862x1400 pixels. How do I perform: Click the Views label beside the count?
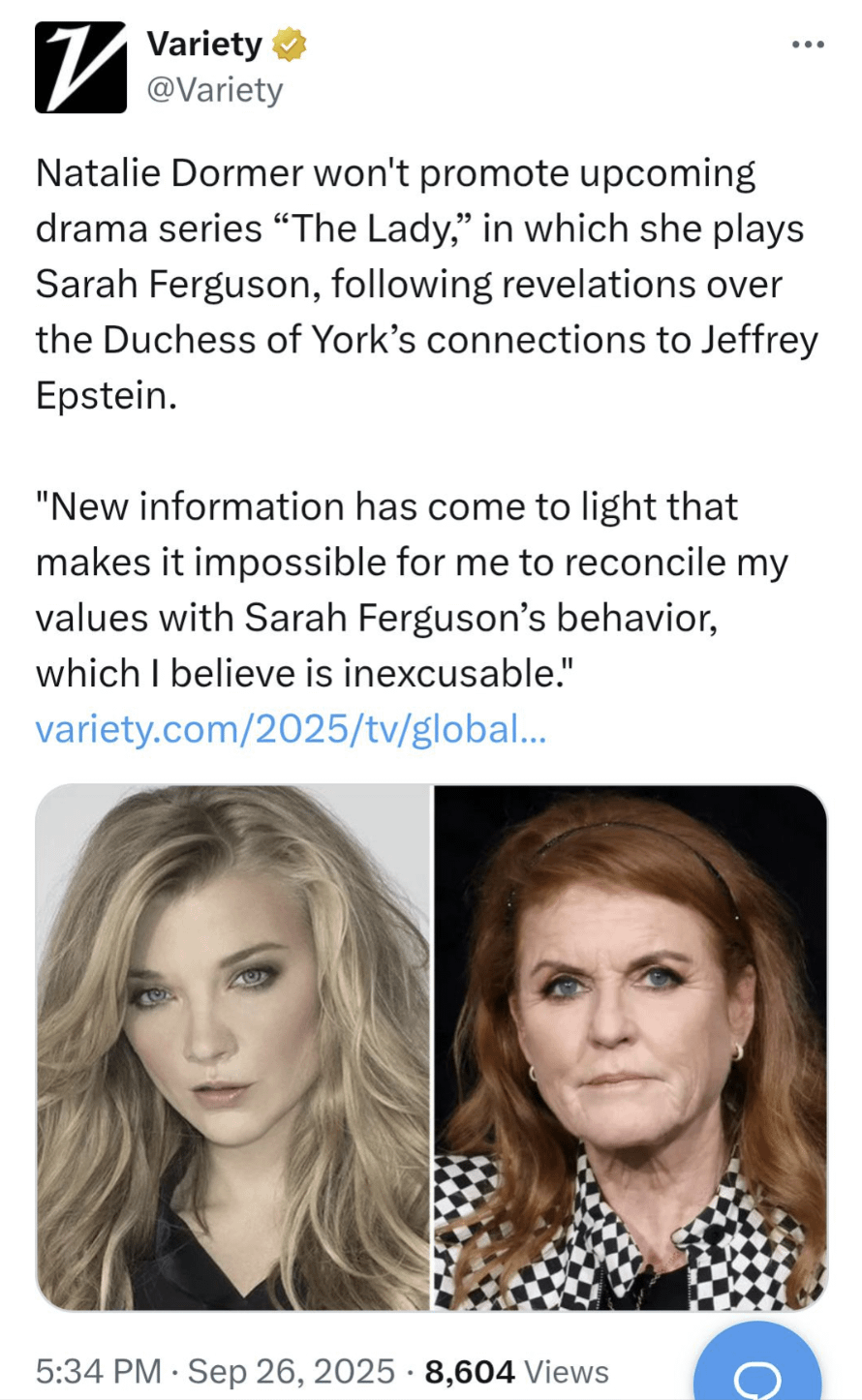tap(567, 1371)
